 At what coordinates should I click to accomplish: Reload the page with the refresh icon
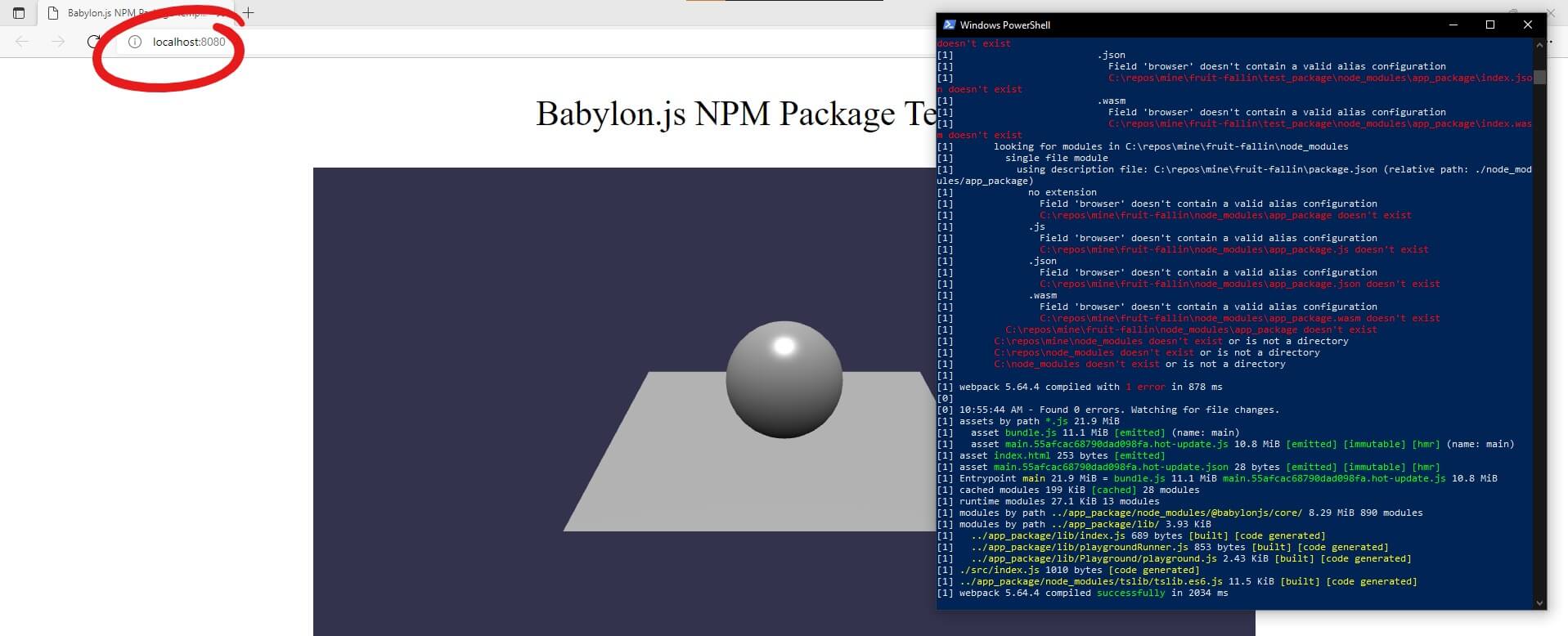93,42
